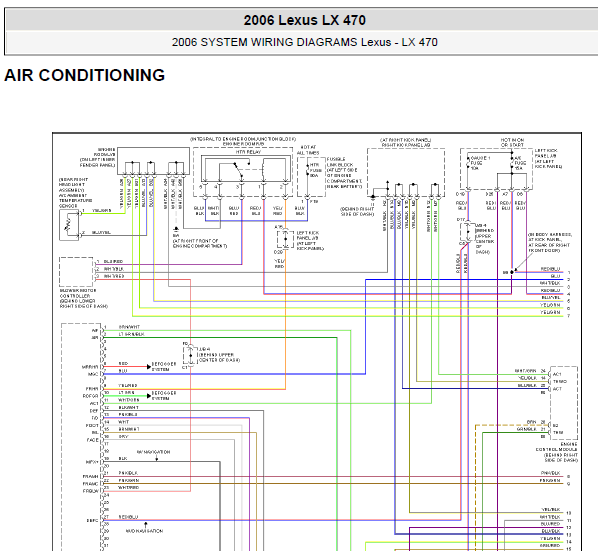This screenshot has height=551, width=598.
Task: Select the 'GAUGE 1 FUSE 10A' label
Action: click(480, 163)
